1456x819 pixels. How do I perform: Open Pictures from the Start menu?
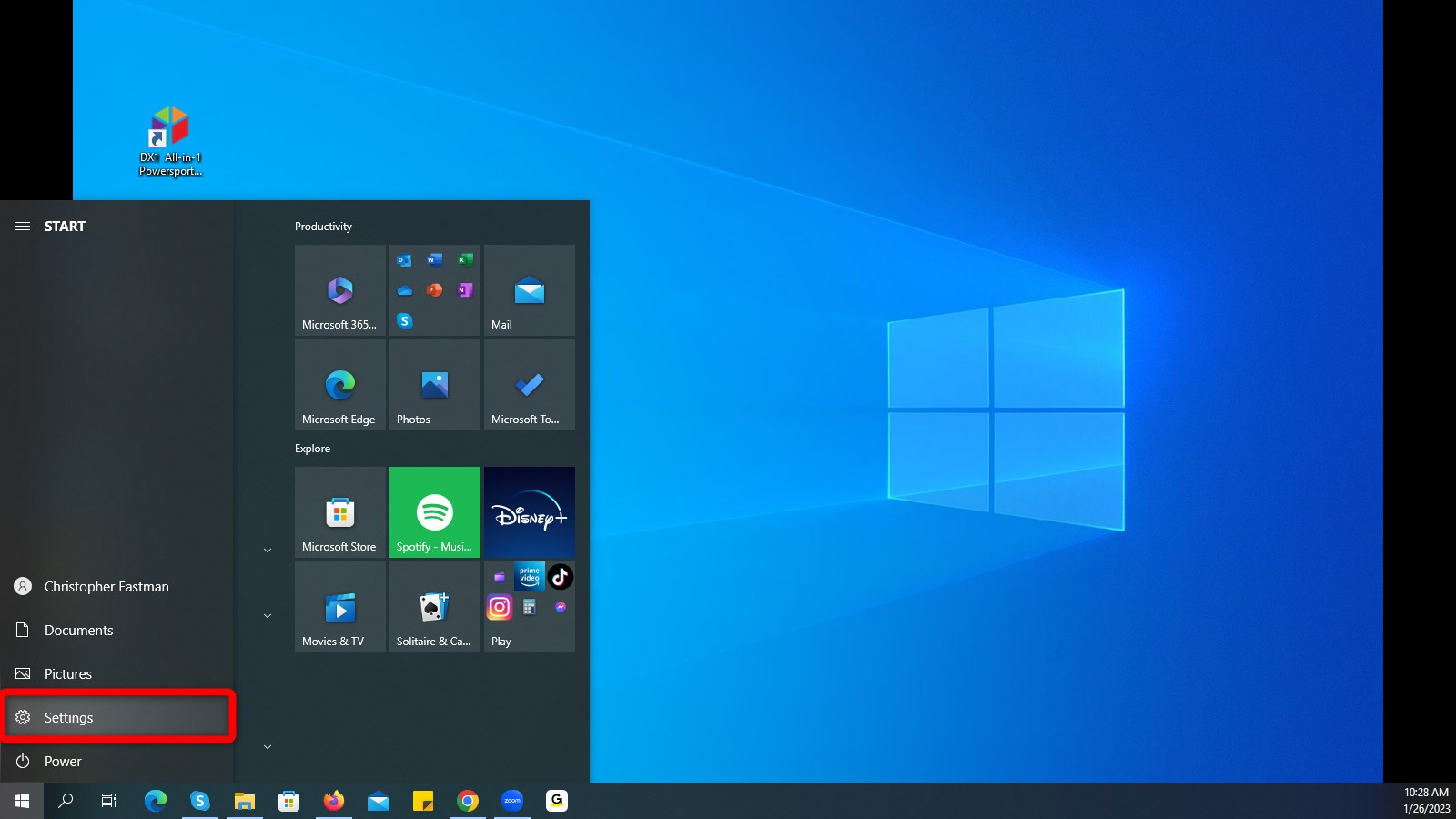pyautogui.click(x=116, y=674)
